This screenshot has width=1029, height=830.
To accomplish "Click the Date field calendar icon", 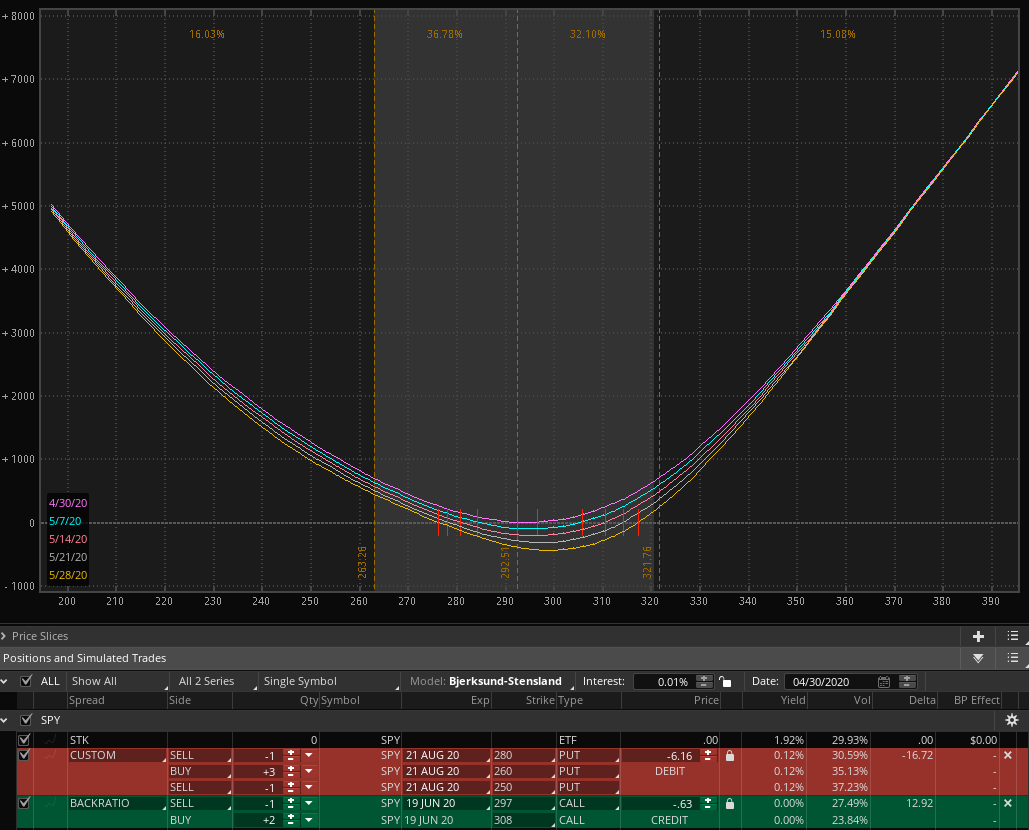I will tap(883, 681).
